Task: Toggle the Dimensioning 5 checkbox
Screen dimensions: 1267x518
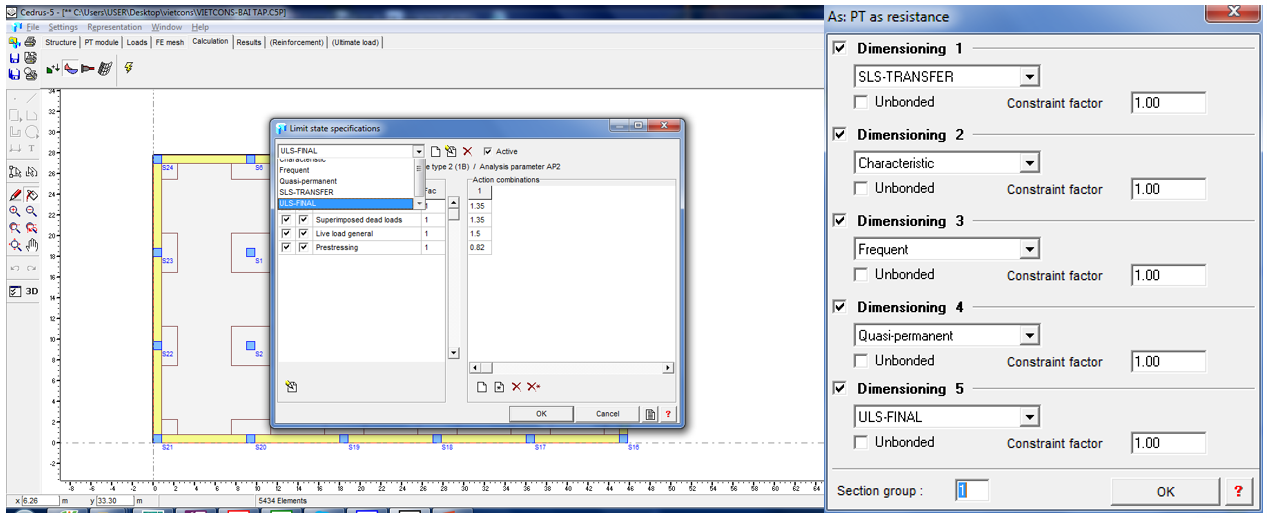Action: pos(839,388)
